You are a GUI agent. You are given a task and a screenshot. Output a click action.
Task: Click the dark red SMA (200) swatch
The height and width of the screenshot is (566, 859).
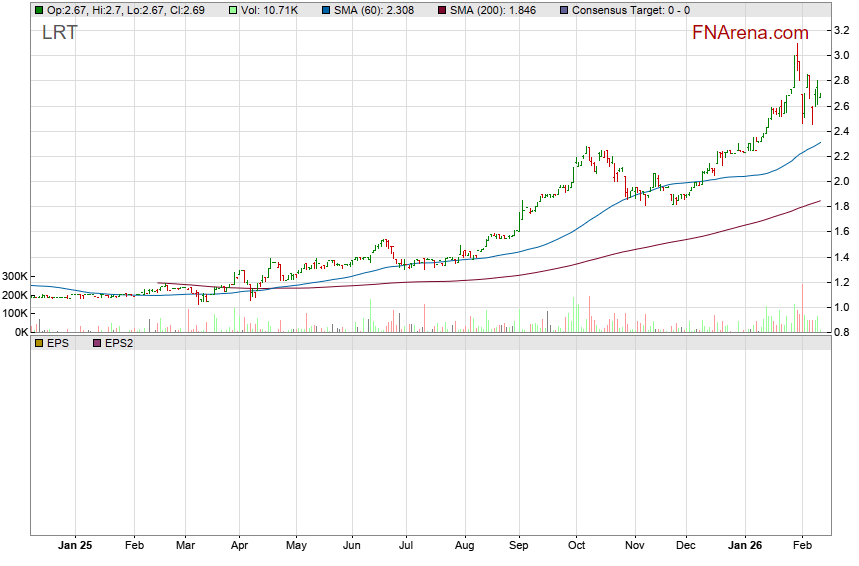point(445,10)
